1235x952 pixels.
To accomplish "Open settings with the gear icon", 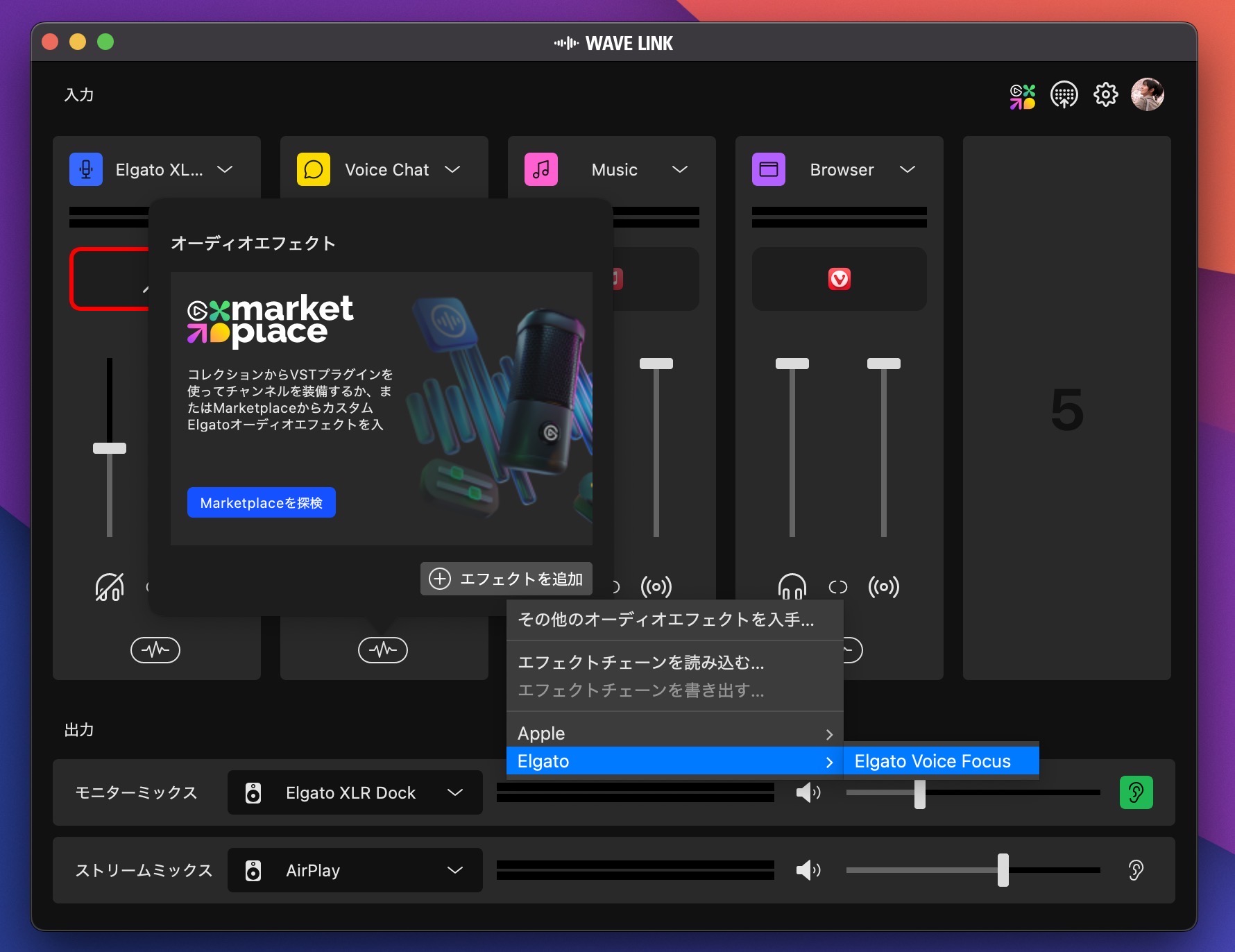I will click(1105, 94).
